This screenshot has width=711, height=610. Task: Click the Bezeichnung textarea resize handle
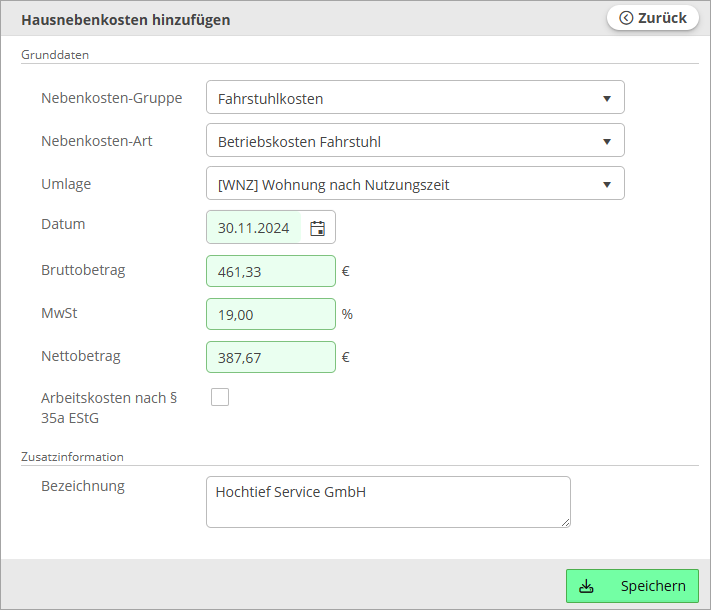(565, 523)
